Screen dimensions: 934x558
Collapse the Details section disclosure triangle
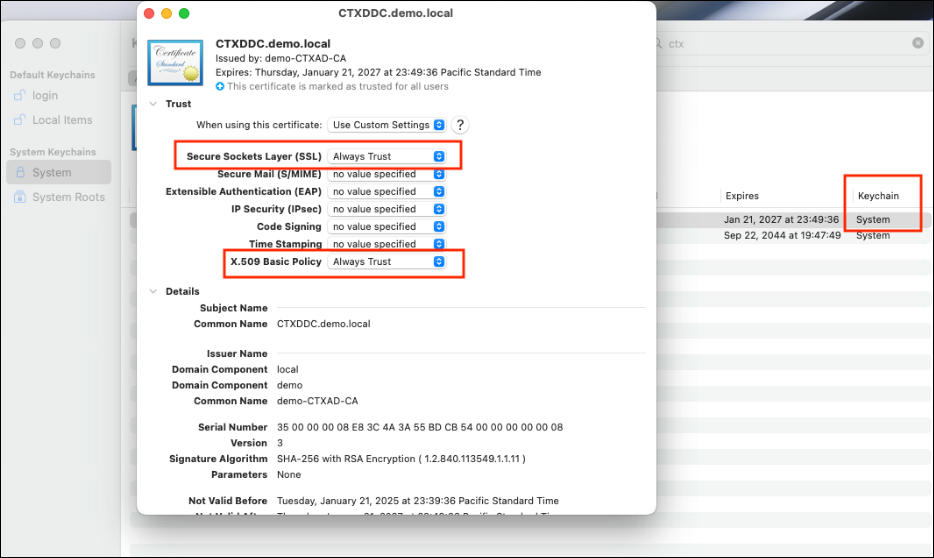[153, 291]
